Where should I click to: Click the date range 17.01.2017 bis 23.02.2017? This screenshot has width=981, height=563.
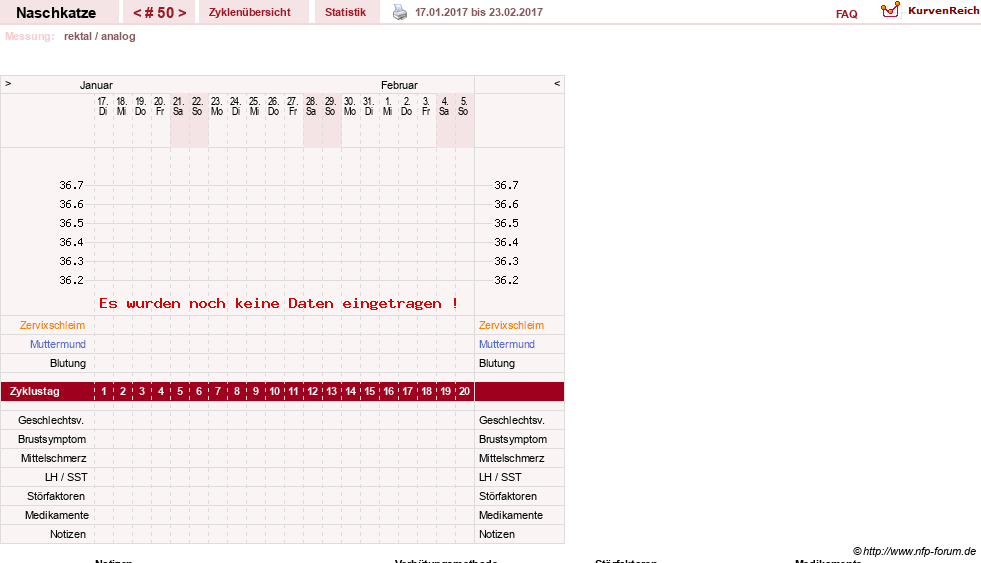479,12
